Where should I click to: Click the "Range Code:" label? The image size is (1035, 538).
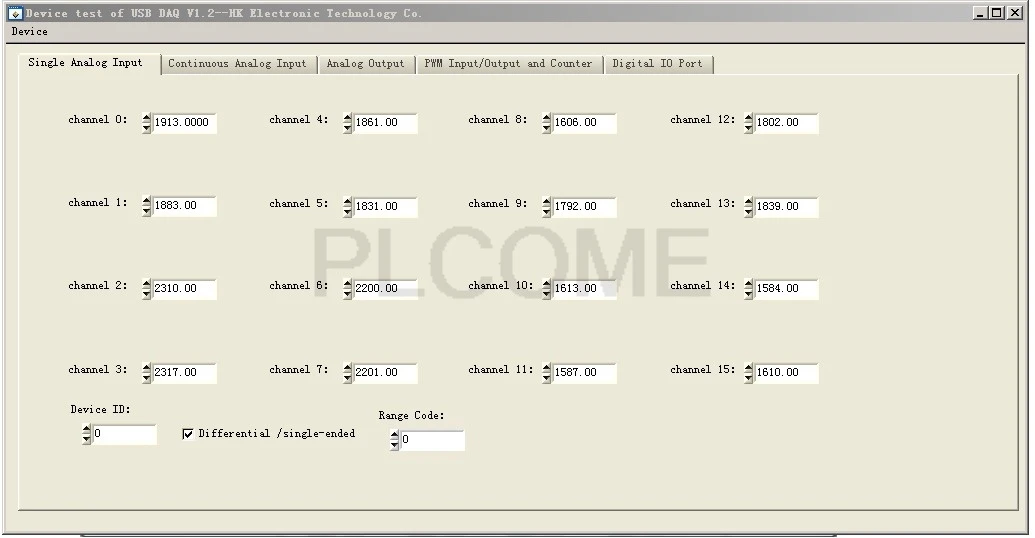(x=411, y=416)
